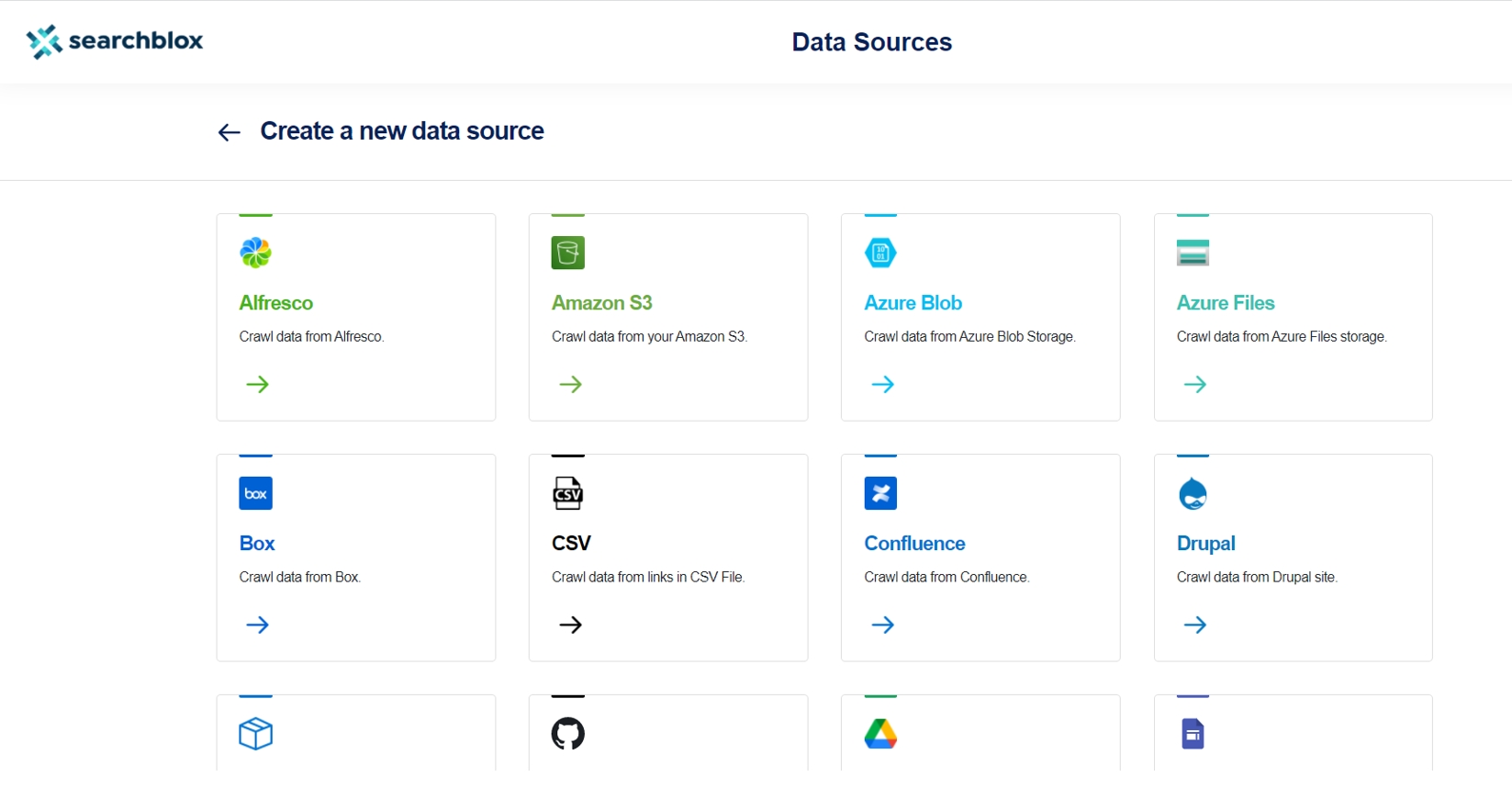The width and height of the screenshot is (1512, 811).
Task: Click the Google Drive triangle icon
Action: 880,734
